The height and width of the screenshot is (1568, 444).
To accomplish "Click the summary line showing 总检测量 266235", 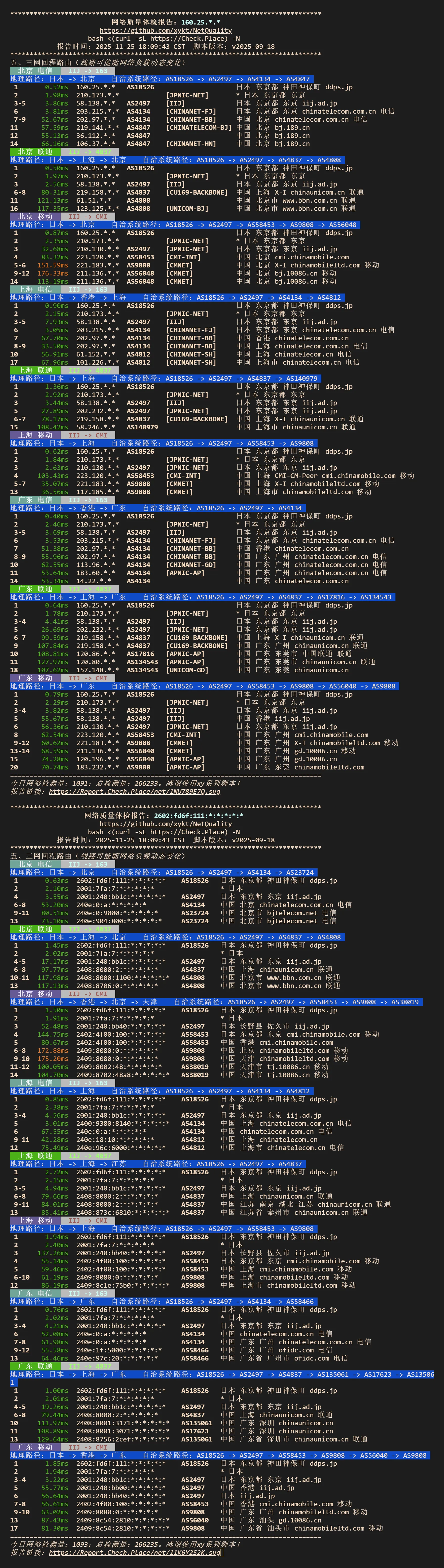I will coord(126,1544).
